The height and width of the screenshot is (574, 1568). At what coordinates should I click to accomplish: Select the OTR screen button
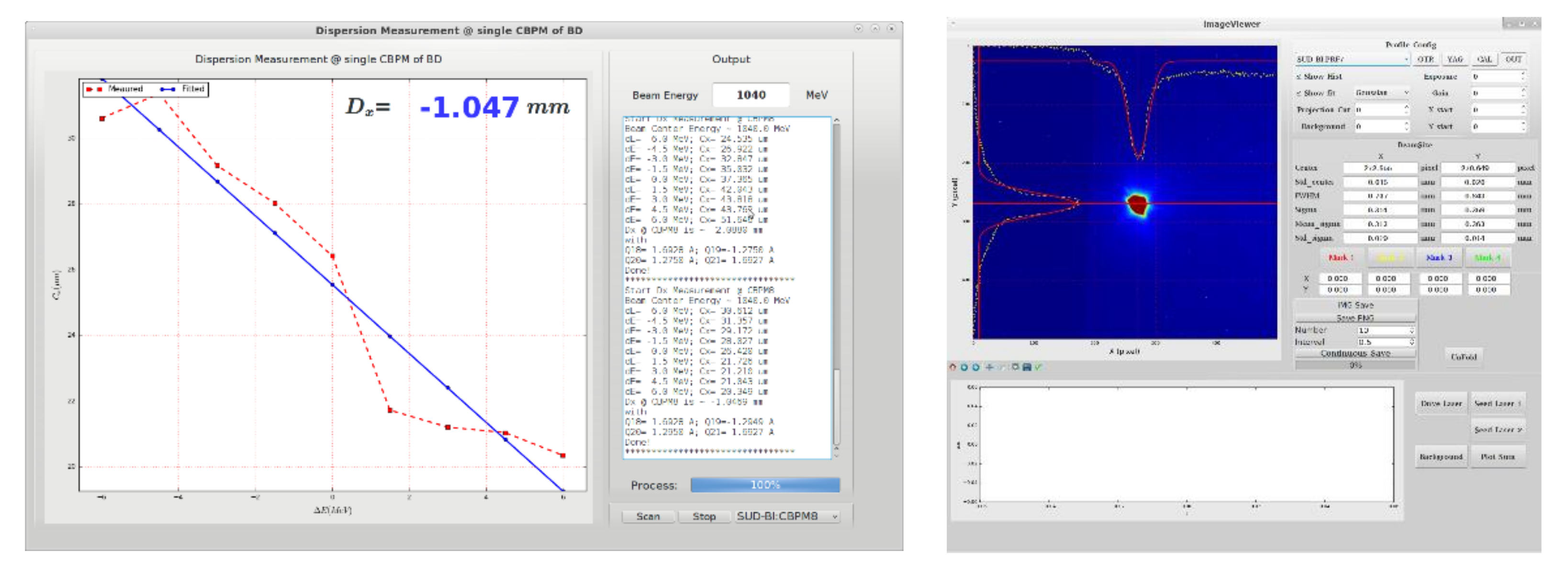tap(1425, 59)
